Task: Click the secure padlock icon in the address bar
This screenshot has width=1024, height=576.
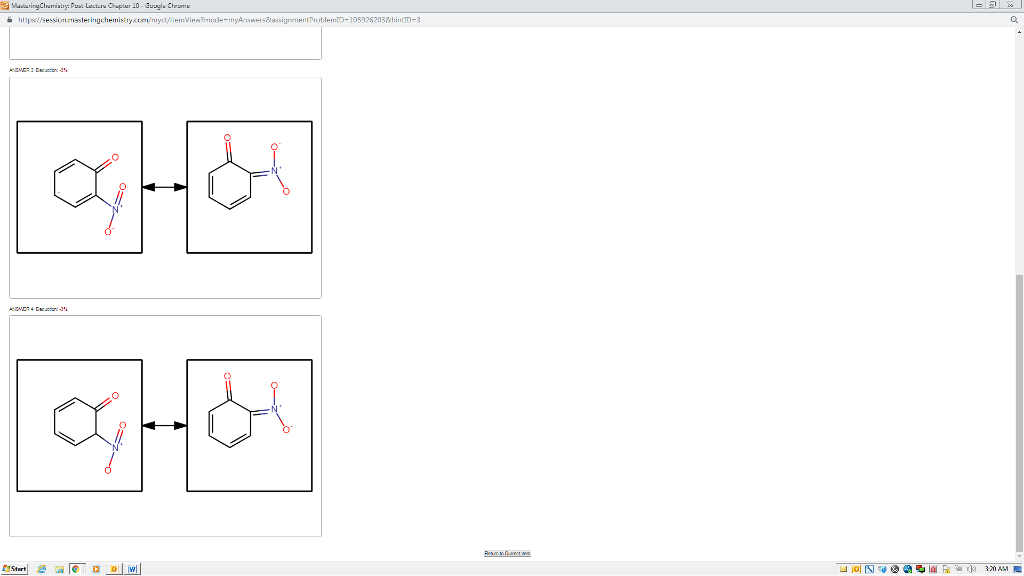Action: 12,17
